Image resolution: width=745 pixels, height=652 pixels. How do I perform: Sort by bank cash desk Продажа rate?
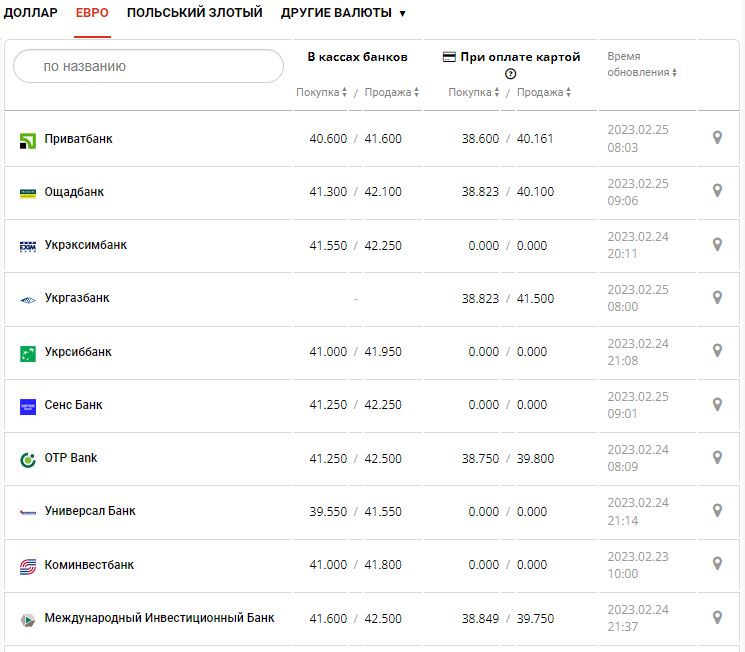tap(392, 93)
